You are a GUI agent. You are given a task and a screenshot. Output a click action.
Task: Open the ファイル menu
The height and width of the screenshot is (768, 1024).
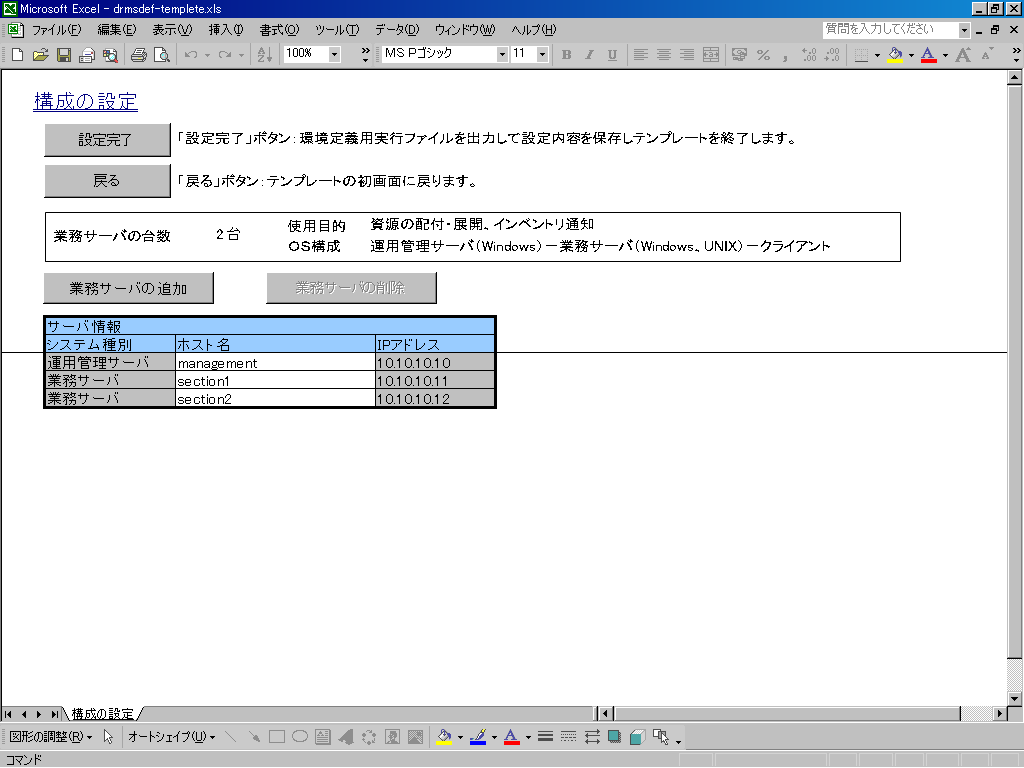click(56, 30)
